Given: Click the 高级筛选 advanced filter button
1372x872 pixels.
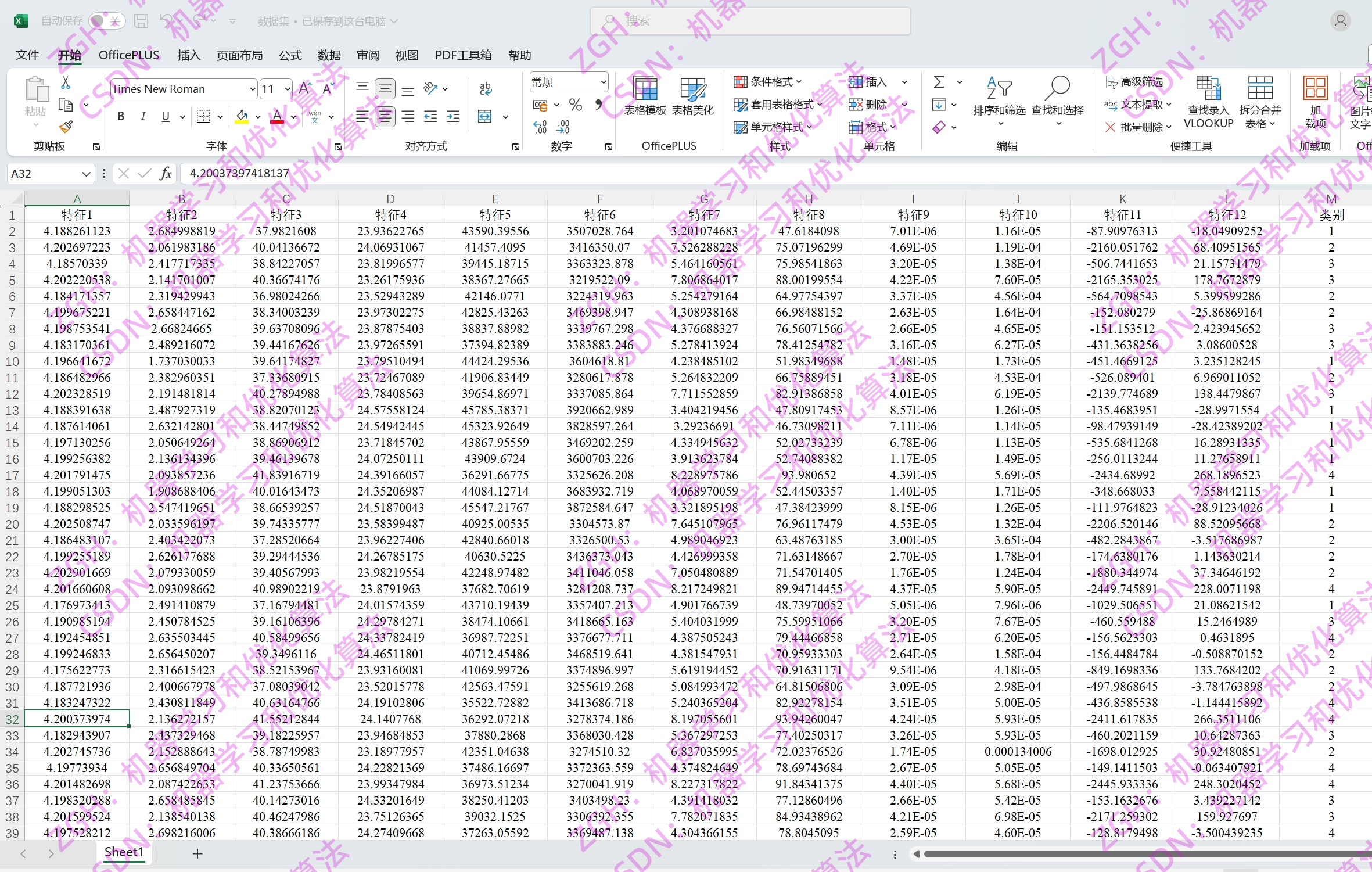Looking at the screenshot, I should 1134,81.
